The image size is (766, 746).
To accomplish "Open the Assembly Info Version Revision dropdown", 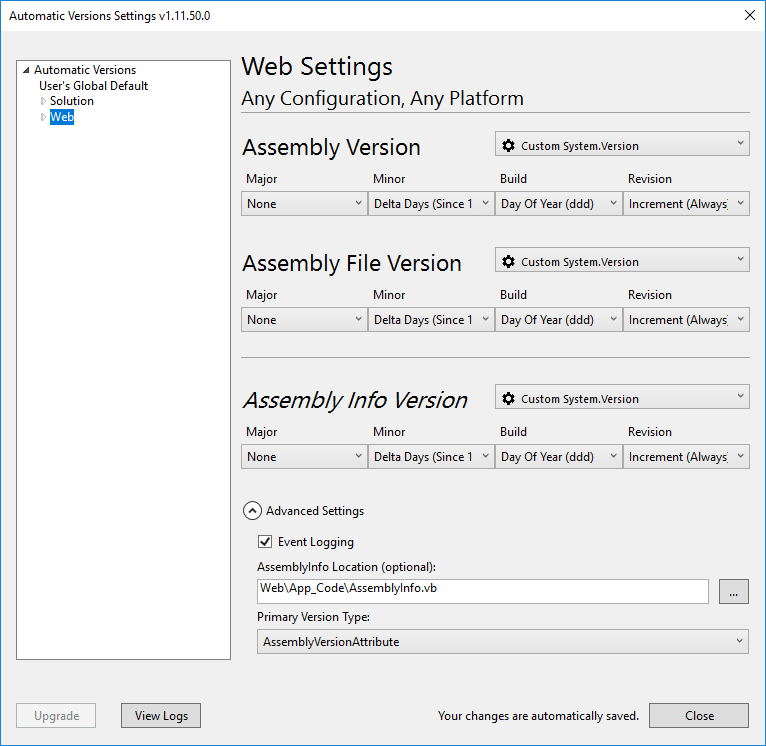I will (x=686, y=457).
